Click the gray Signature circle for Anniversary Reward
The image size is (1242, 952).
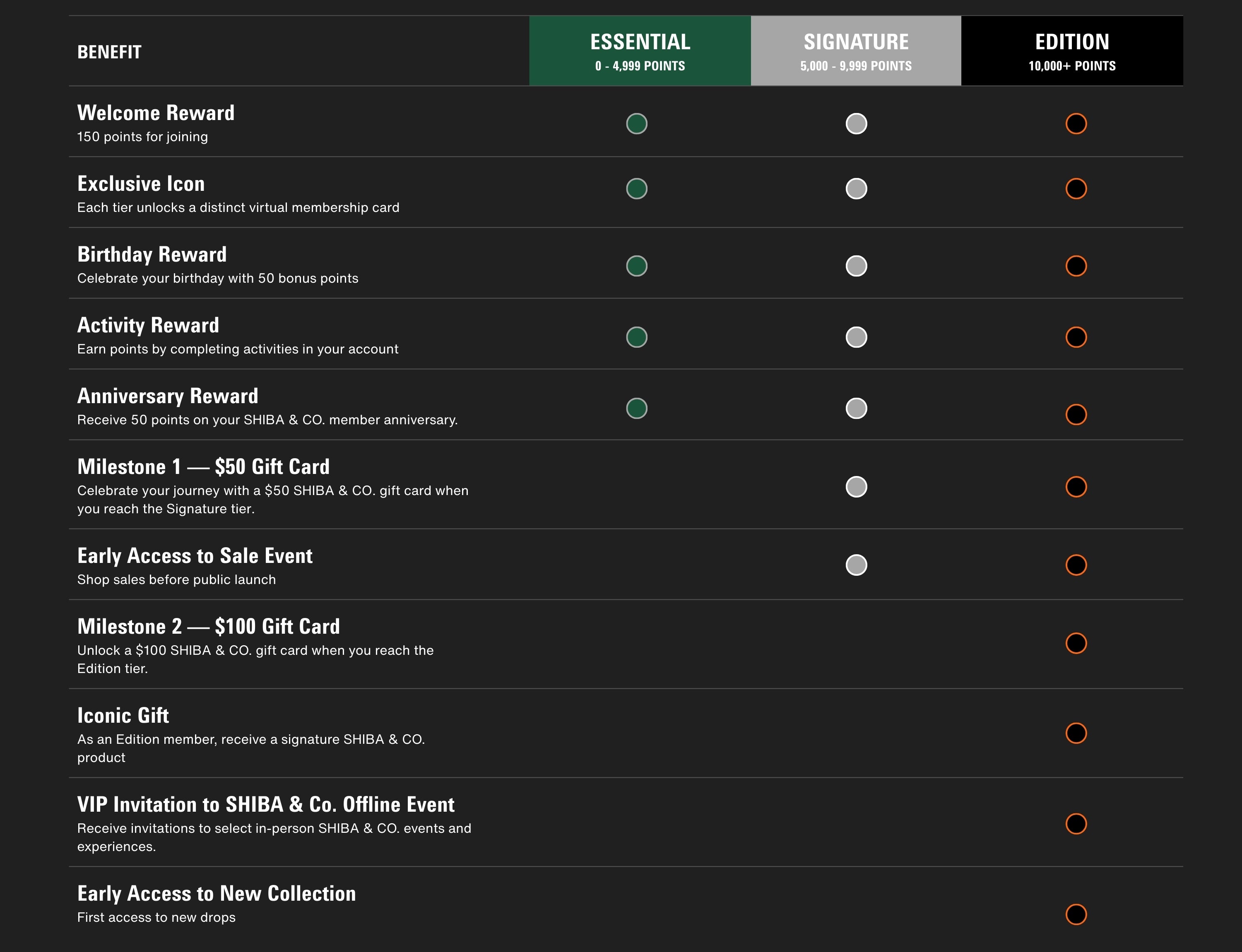click(x=856, y=408)
